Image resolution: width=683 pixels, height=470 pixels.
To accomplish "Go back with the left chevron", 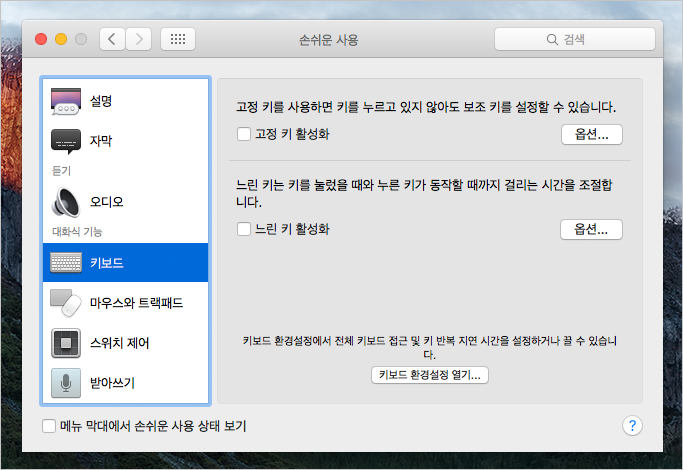I will 112,39.
